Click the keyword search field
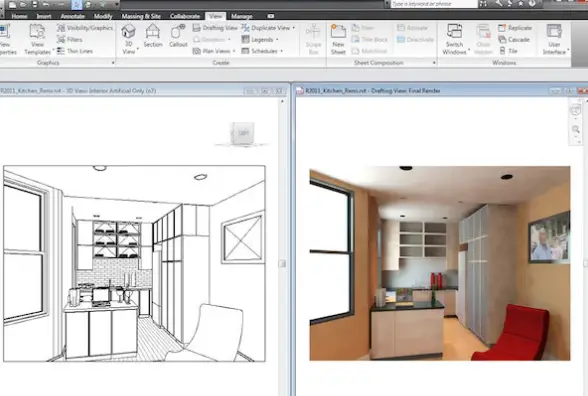This screenshot has height=396, width=588. (434, 4)
